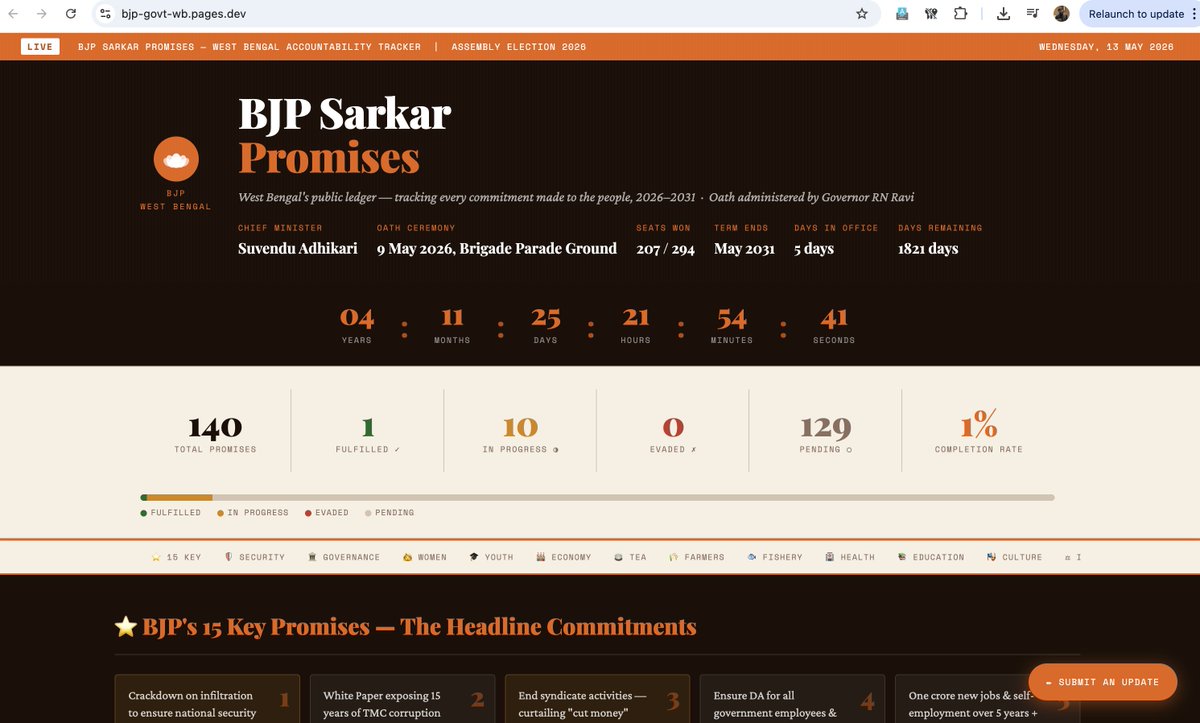Open promise card 3 End syndicate activities
Viewport: 1200px width, 723px height.
coord(597,699)
